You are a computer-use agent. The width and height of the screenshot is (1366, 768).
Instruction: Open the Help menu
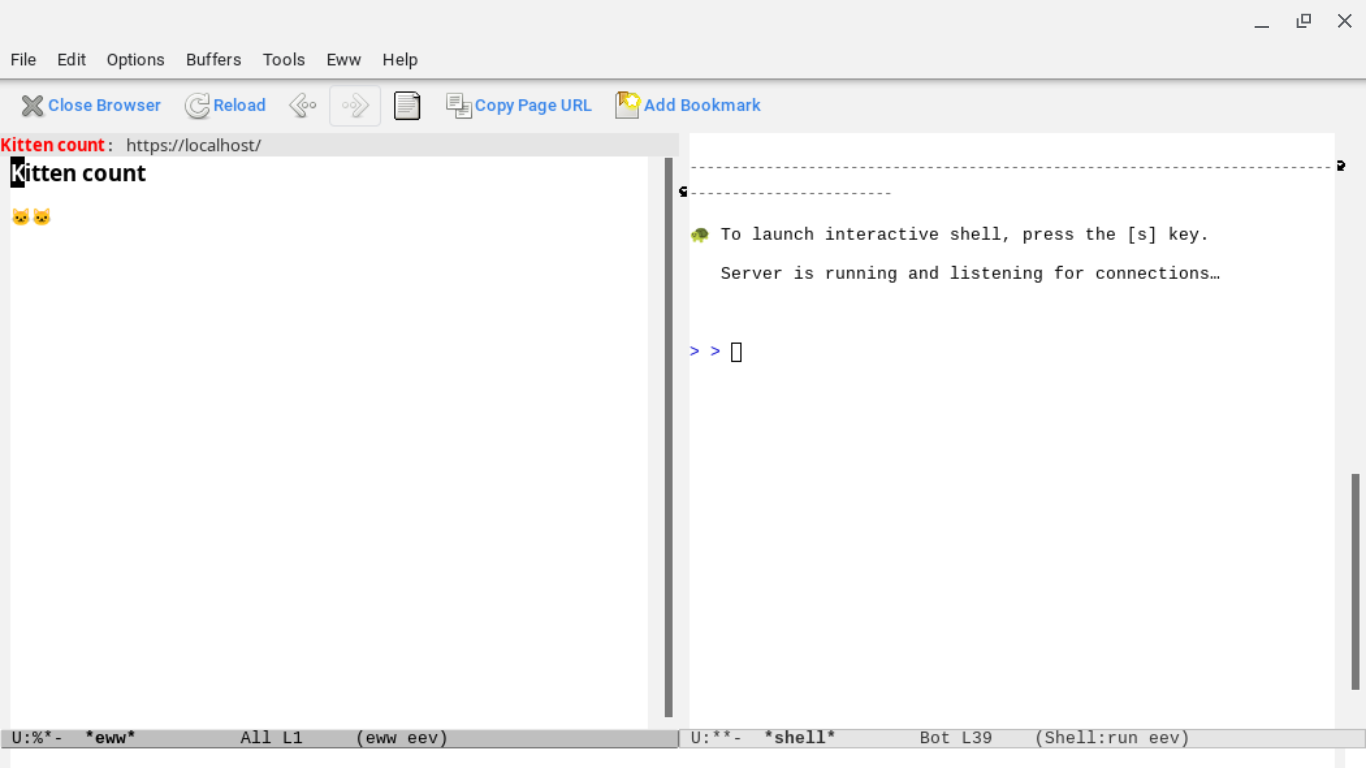(399, 60)
